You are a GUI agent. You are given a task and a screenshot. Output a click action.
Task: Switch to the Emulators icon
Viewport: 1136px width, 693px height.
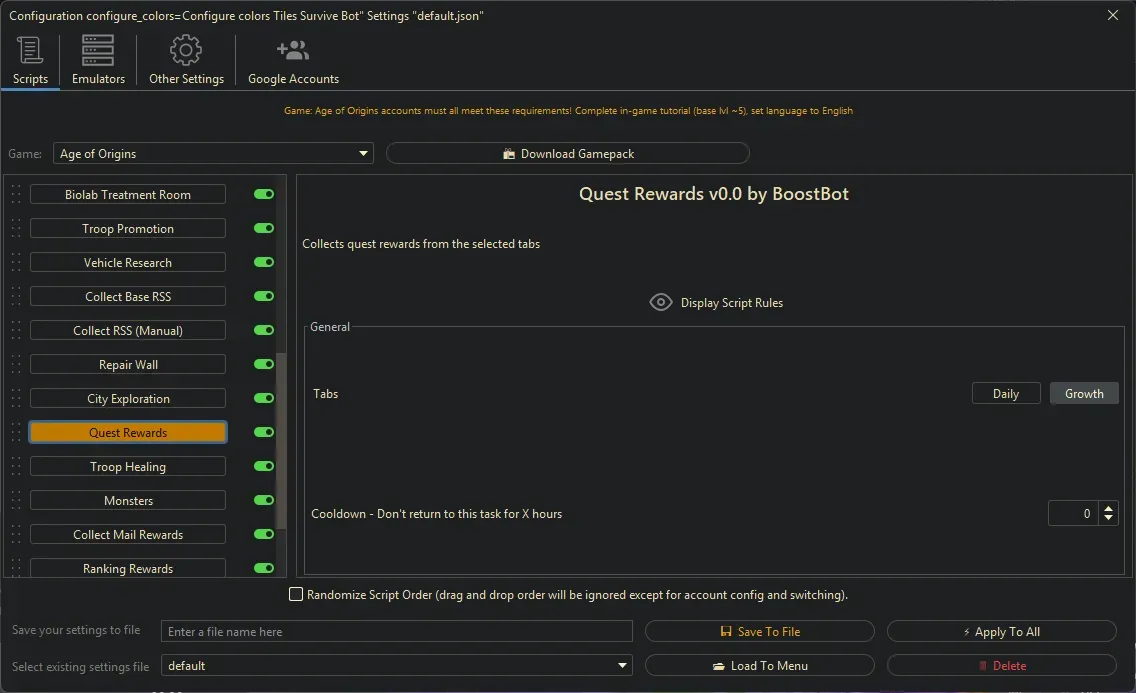(96, 50)
